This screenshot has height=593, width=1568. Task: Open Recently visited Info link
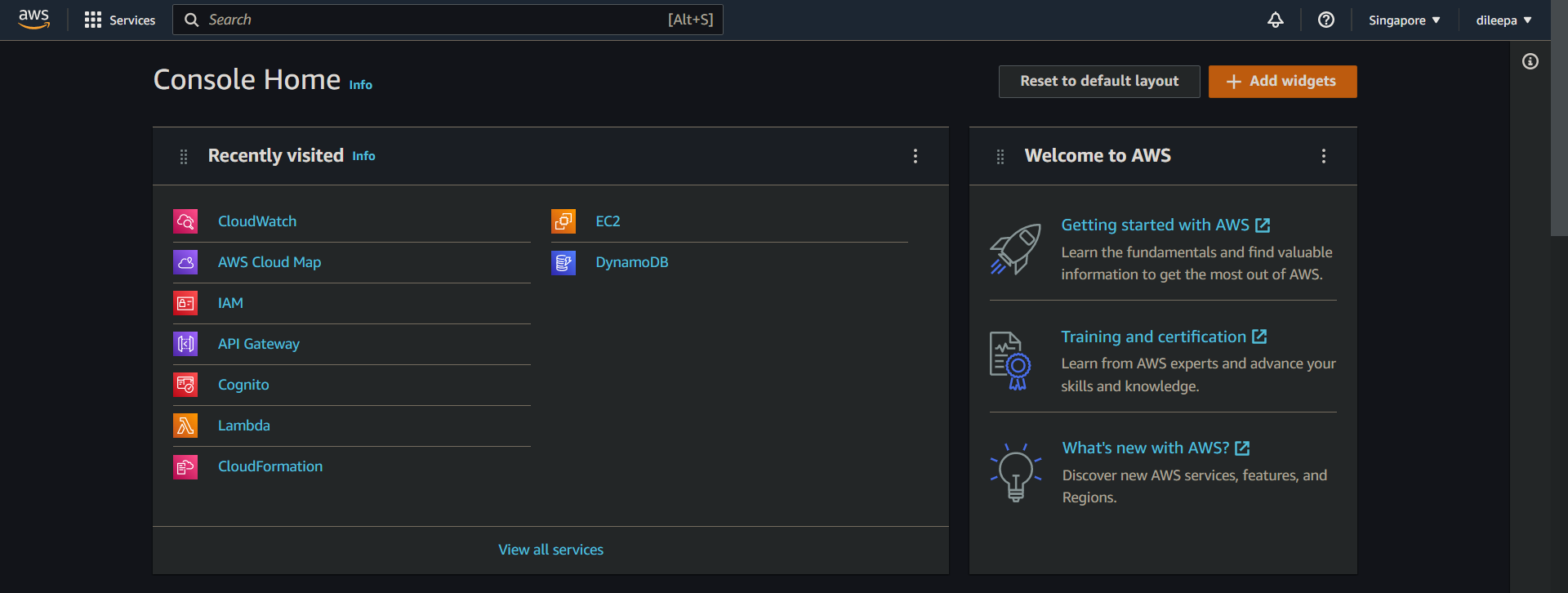364,156
